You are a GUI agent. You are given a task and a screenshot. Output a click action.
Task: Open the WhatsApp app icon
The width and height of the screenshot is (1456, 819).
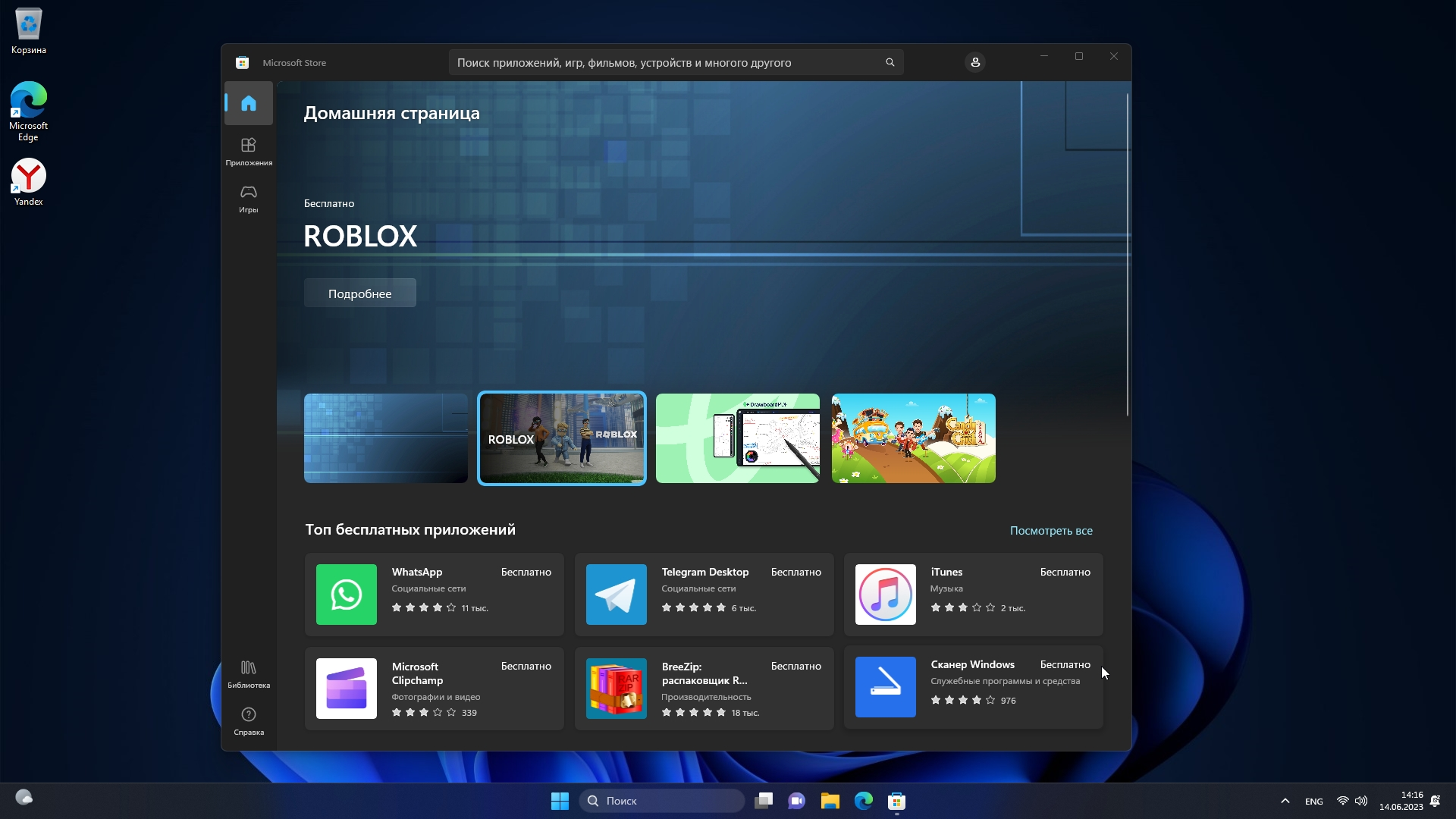coord(347,595)
